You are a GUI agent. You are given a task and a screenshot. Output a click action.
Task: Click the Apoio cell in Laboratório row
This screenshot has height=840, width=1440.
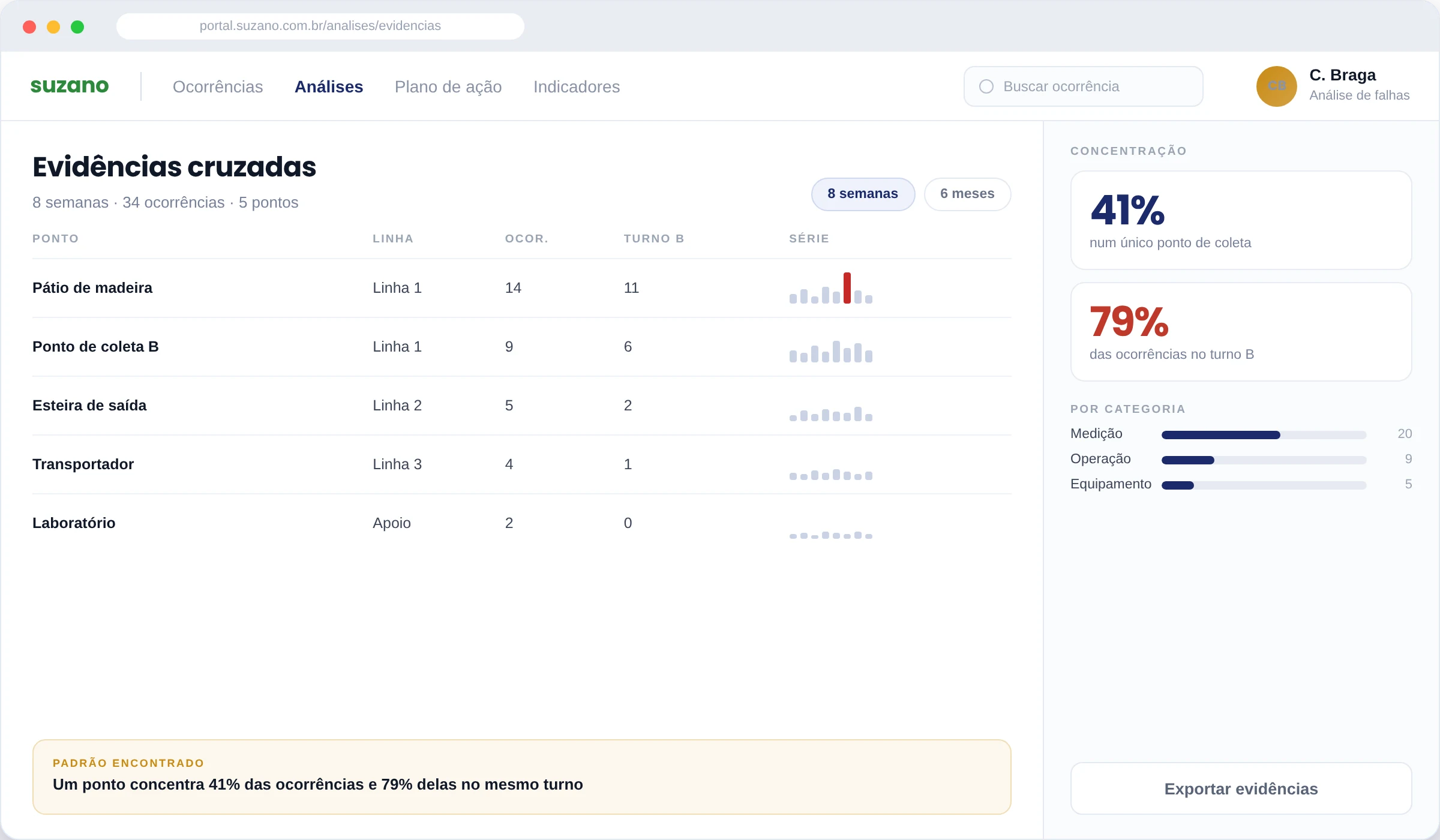(391, 523)
